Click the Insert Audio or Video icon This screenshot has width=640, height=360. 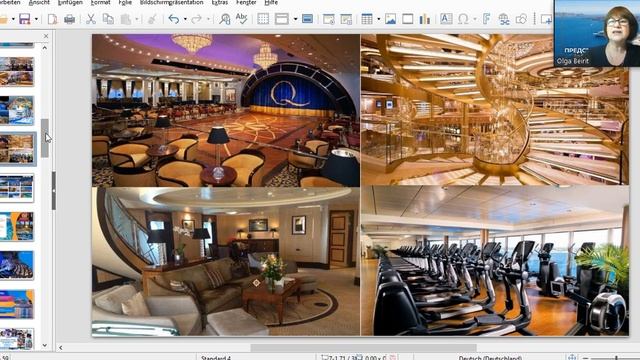[x=407, y=19]
